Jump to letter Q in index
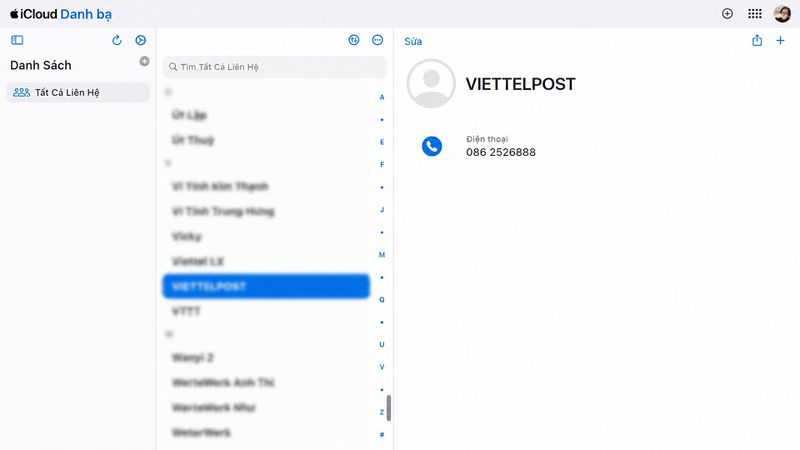This screenshot has width=800, height=450. (x=382, y=299)
